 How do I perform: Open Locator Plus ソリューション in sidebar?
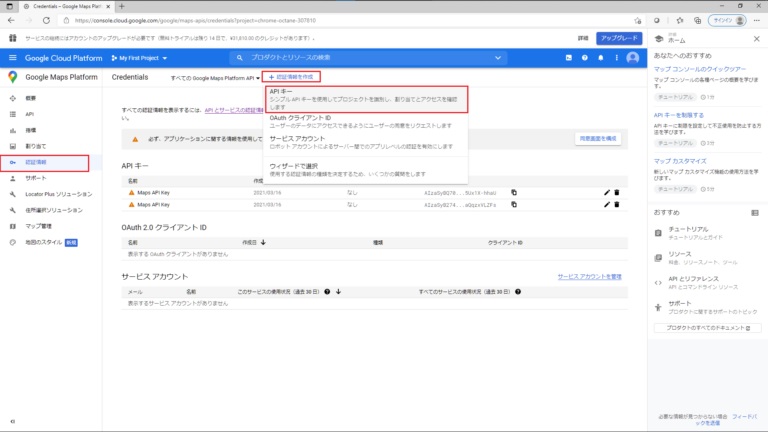pyautogui.click(x=51, y=194)
